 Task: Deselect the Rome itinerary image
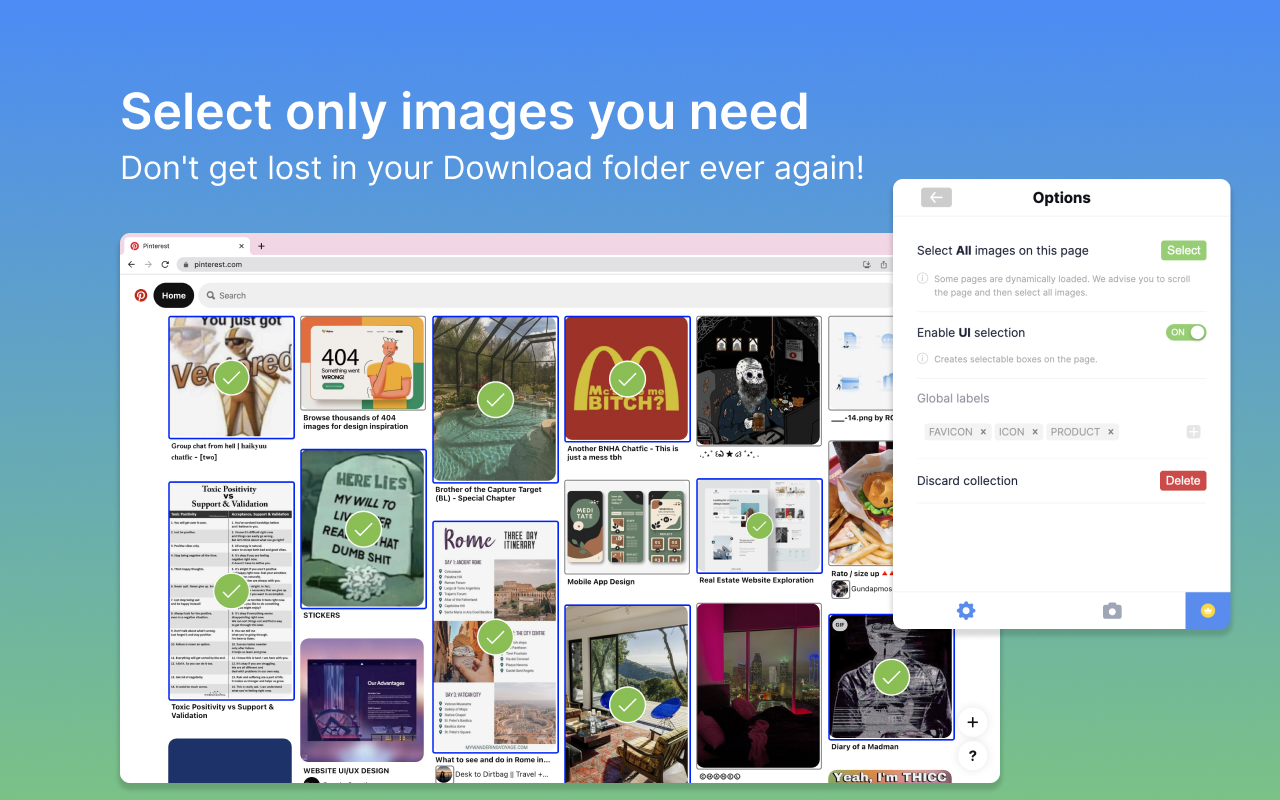495,636
